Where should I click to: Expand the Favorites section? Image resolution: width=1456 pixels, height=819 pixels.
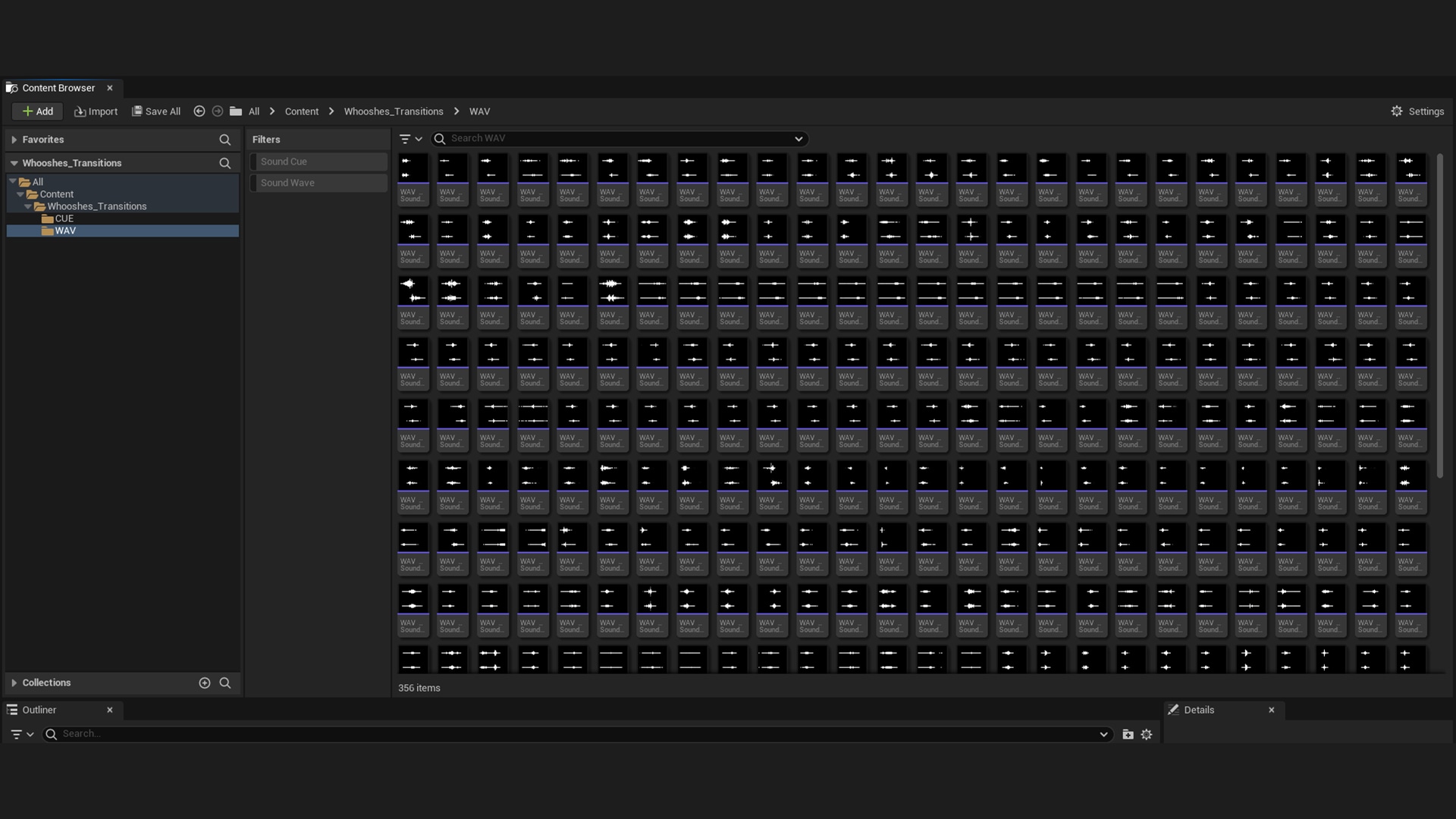(14, 140)
